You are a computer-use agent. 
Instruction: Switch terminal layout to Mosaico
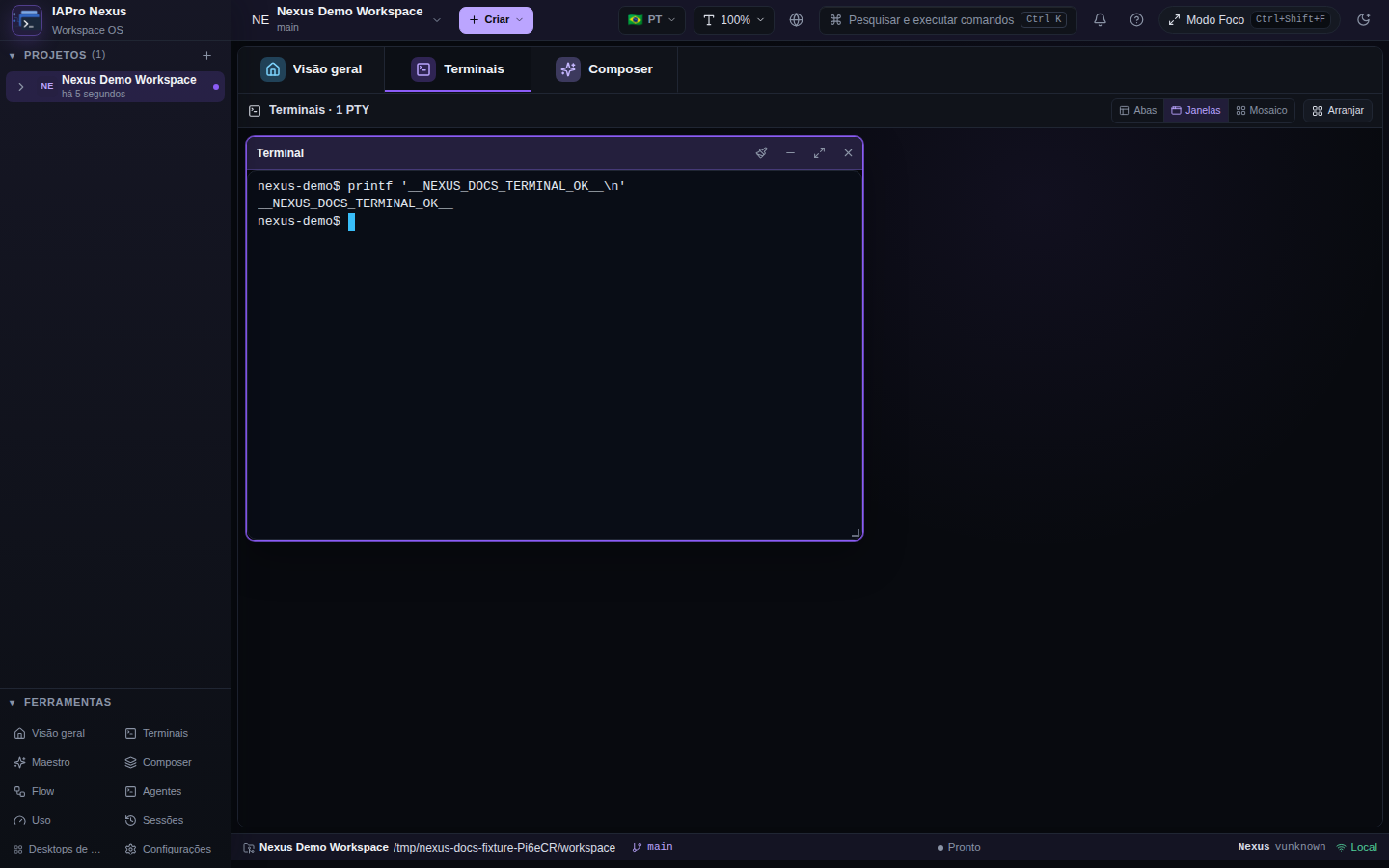(1262, 110)
